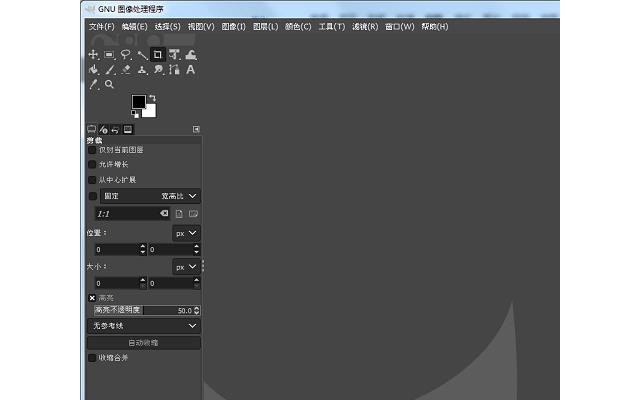This screenshot has height=400, width=640.
Task: Click the 位置 Y value field
Action: 171,249
